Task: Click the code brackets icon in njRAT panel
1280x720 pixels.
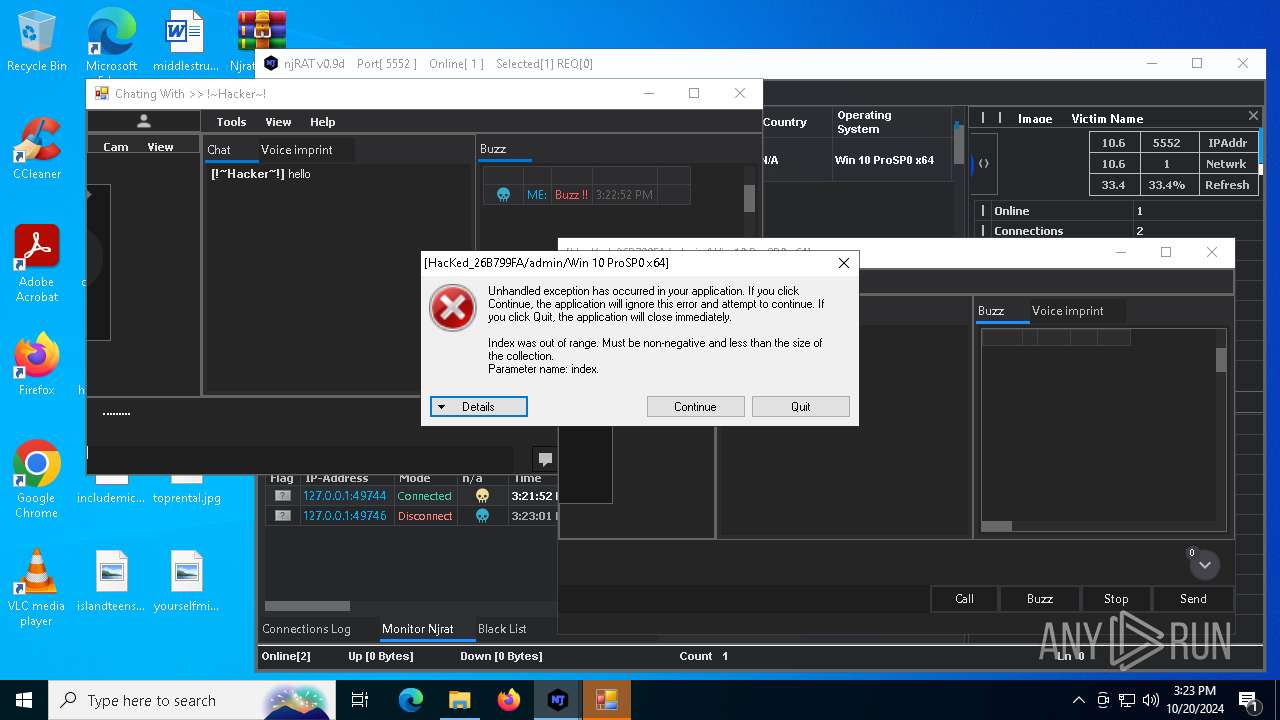Action: [x=984, y=163]
